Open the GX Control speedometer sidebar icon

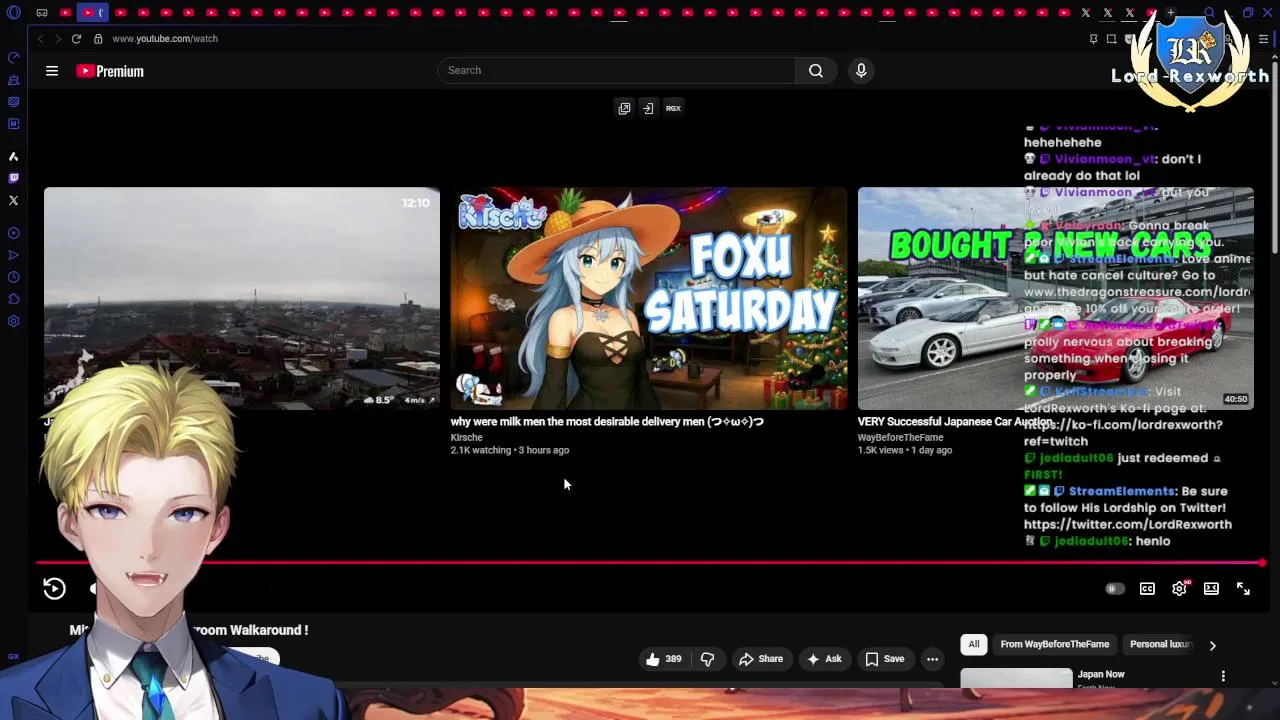click(x=13, y=57)
